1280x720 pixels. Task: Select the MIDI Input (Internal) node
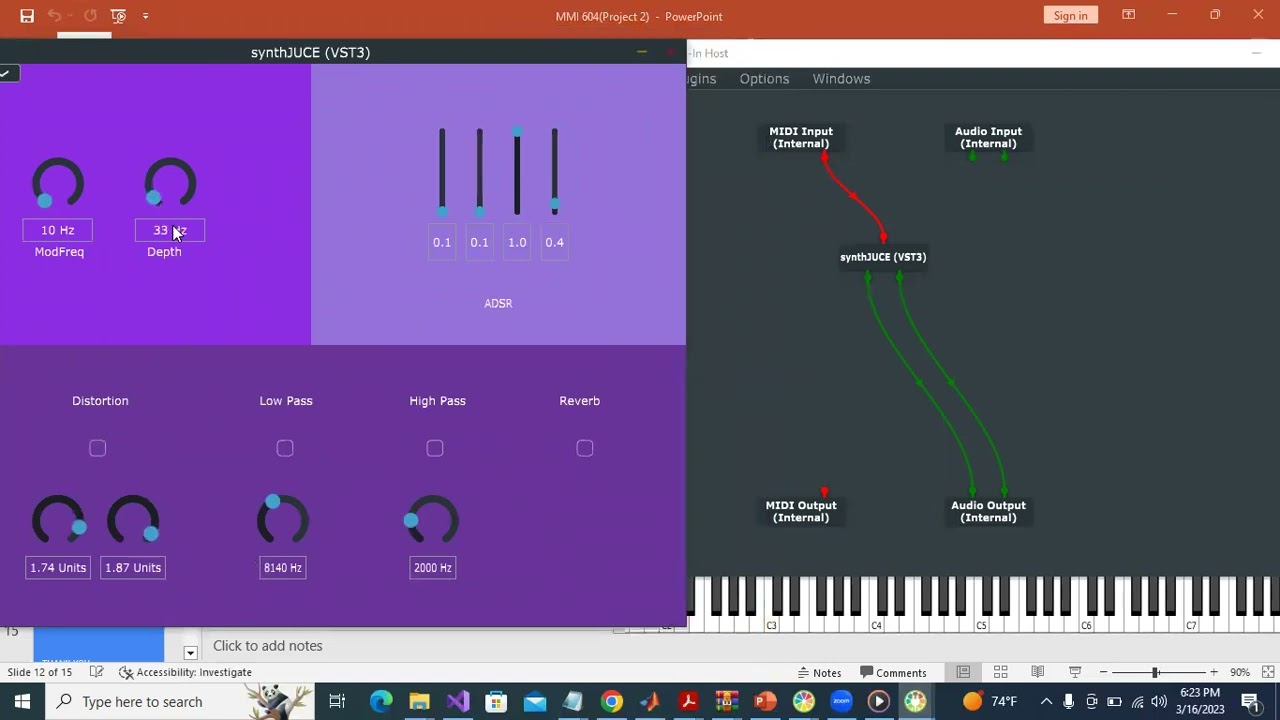tap(801, 138)
